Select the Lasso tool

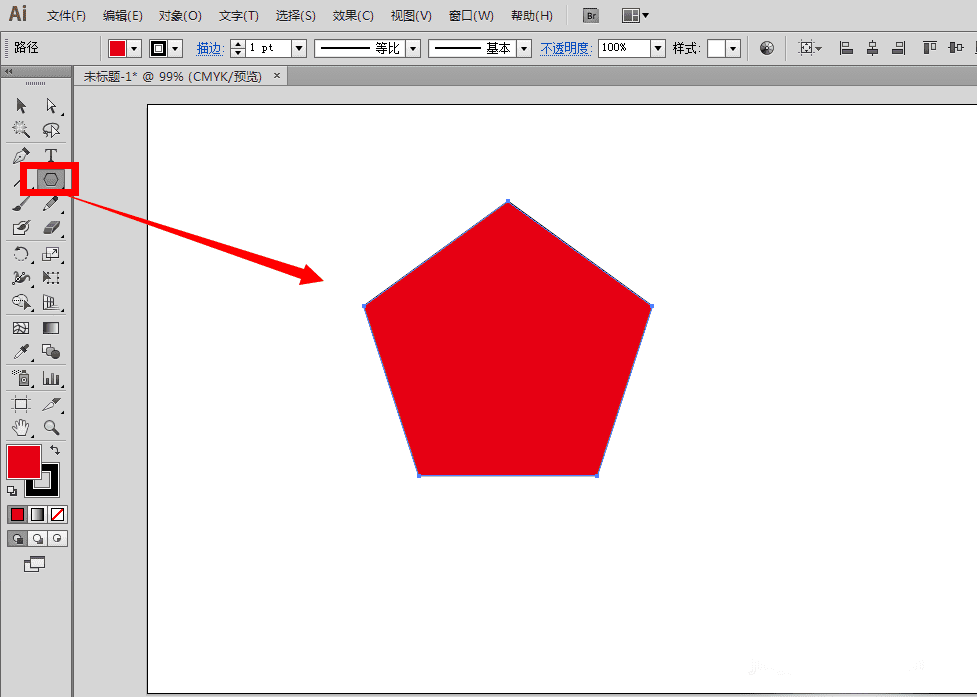[51, 130]
